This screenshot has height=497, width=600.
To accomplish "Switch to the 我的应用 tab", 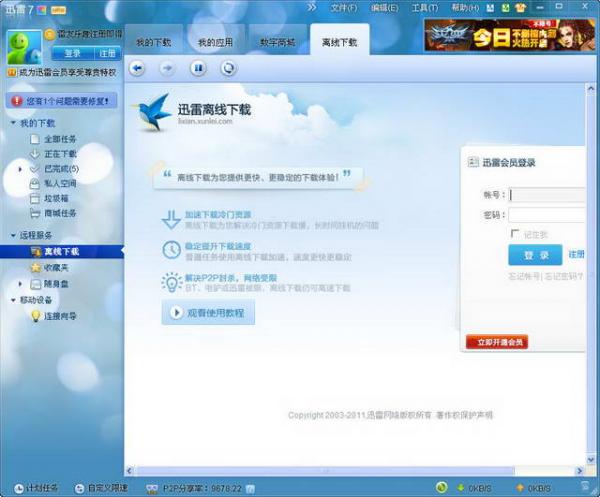I will (215, 42).
